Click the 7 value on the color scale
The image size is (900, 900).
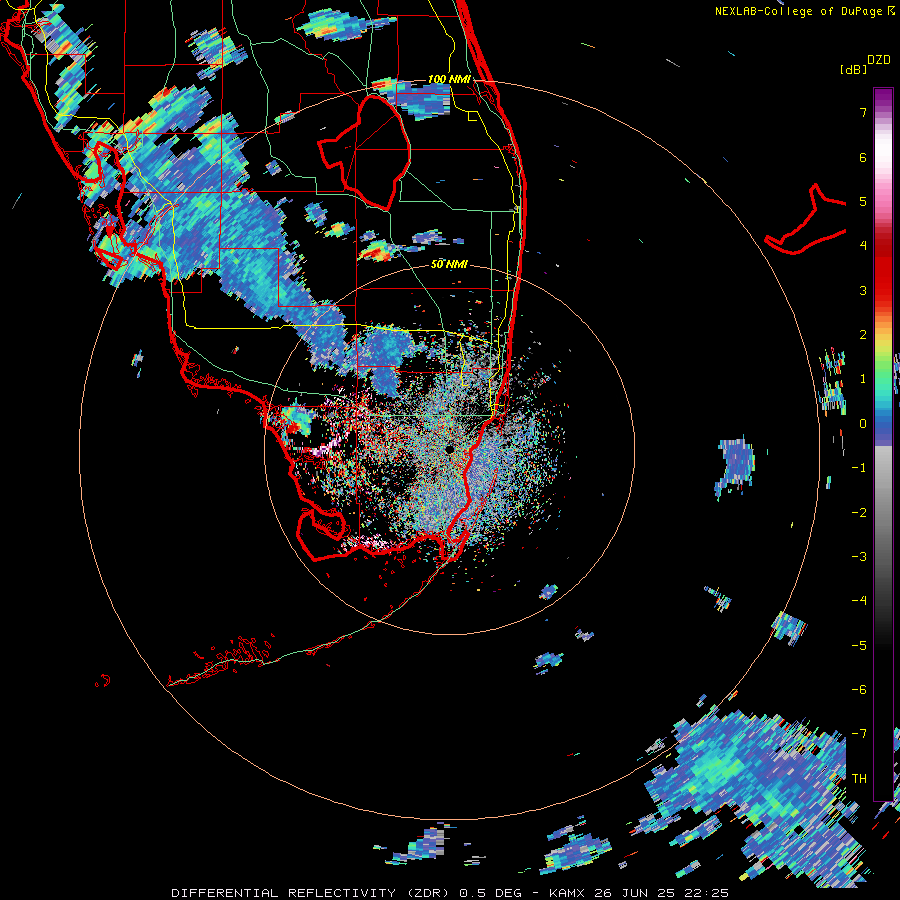coord(863,112)
